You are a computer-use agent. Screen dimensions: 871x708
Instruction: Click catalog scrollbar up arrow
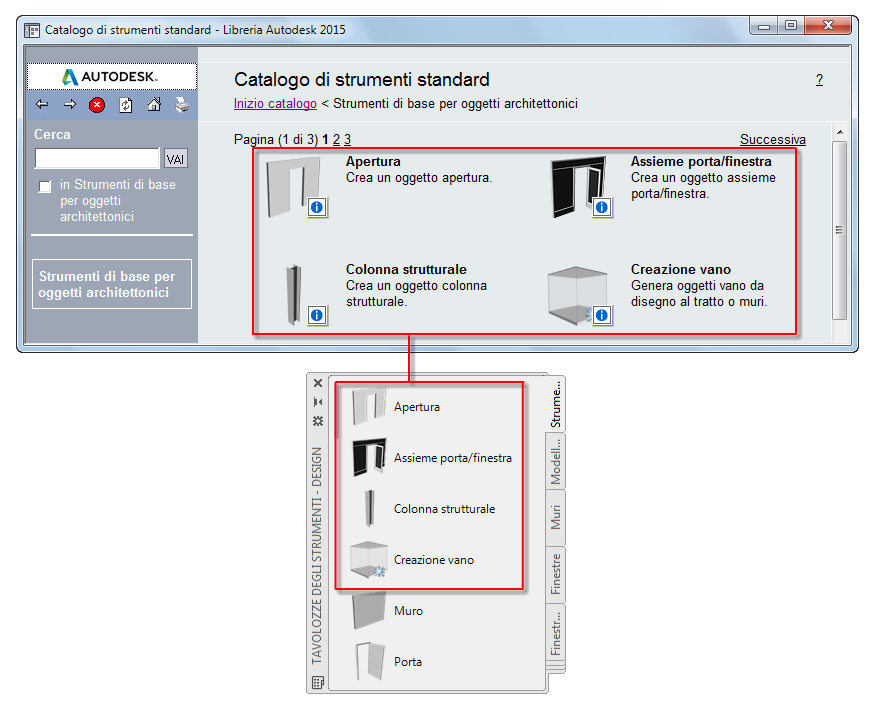coord(840,132)
